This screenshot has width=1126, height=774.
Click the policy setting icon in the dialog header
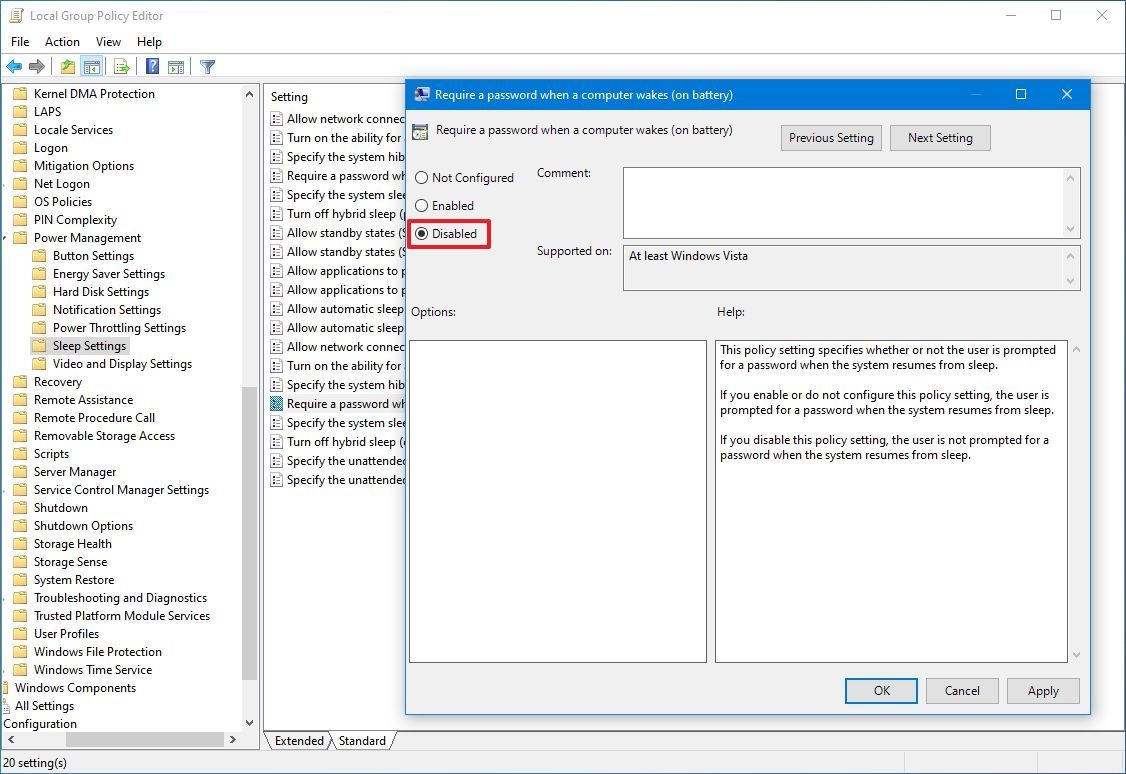[x=421, y=129]
